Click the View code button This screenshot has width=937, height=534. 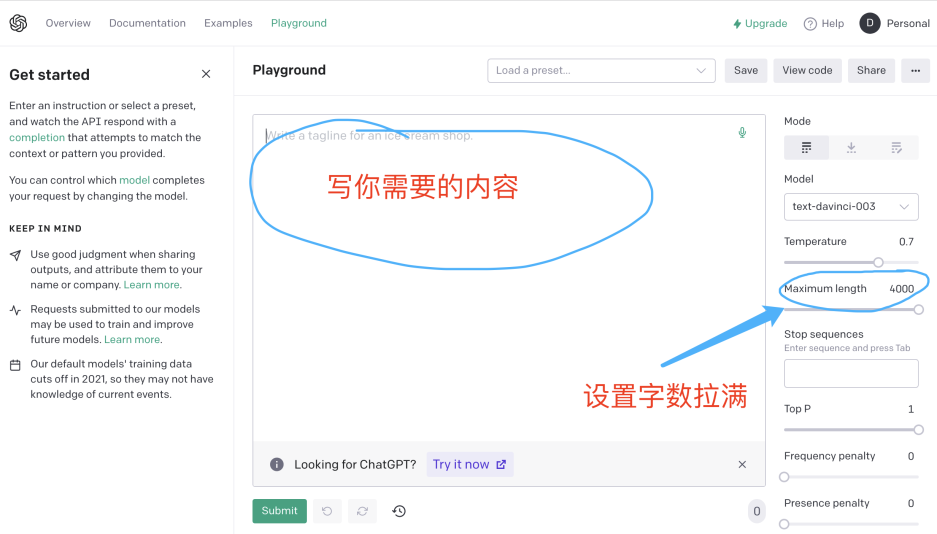pos(807,70)
